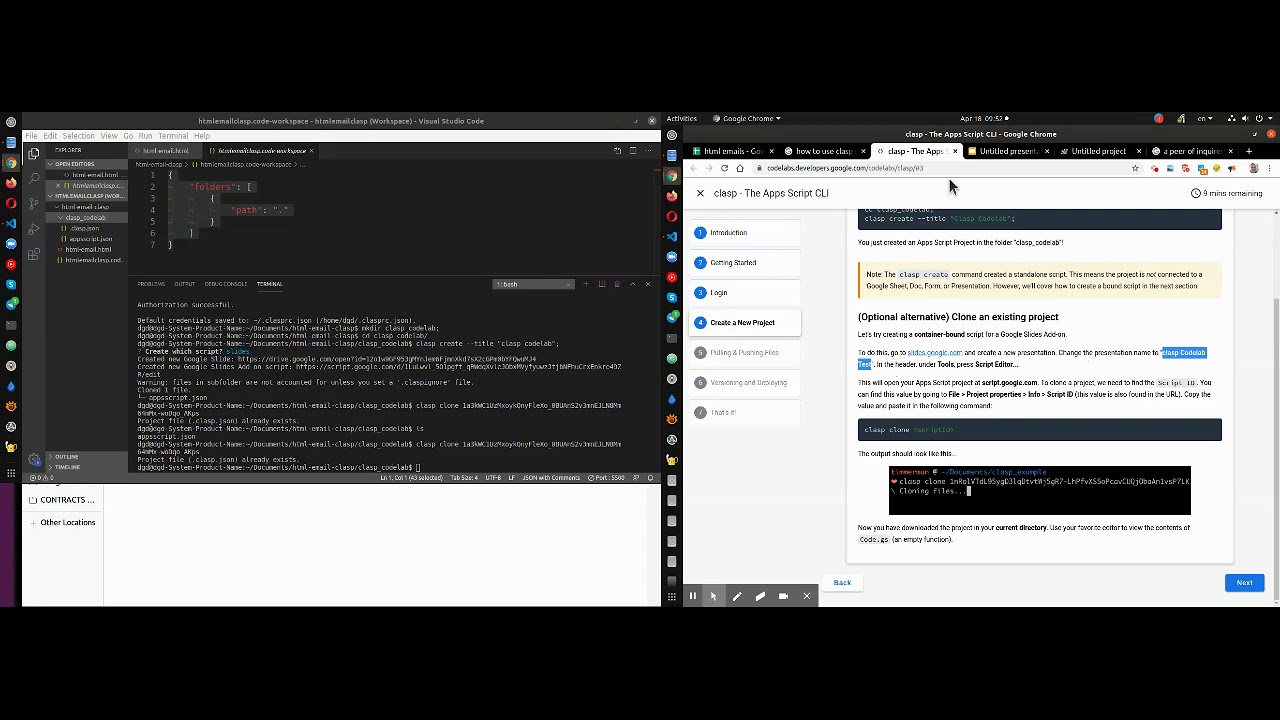Open File menu in VS Code

tap(32, 136)
